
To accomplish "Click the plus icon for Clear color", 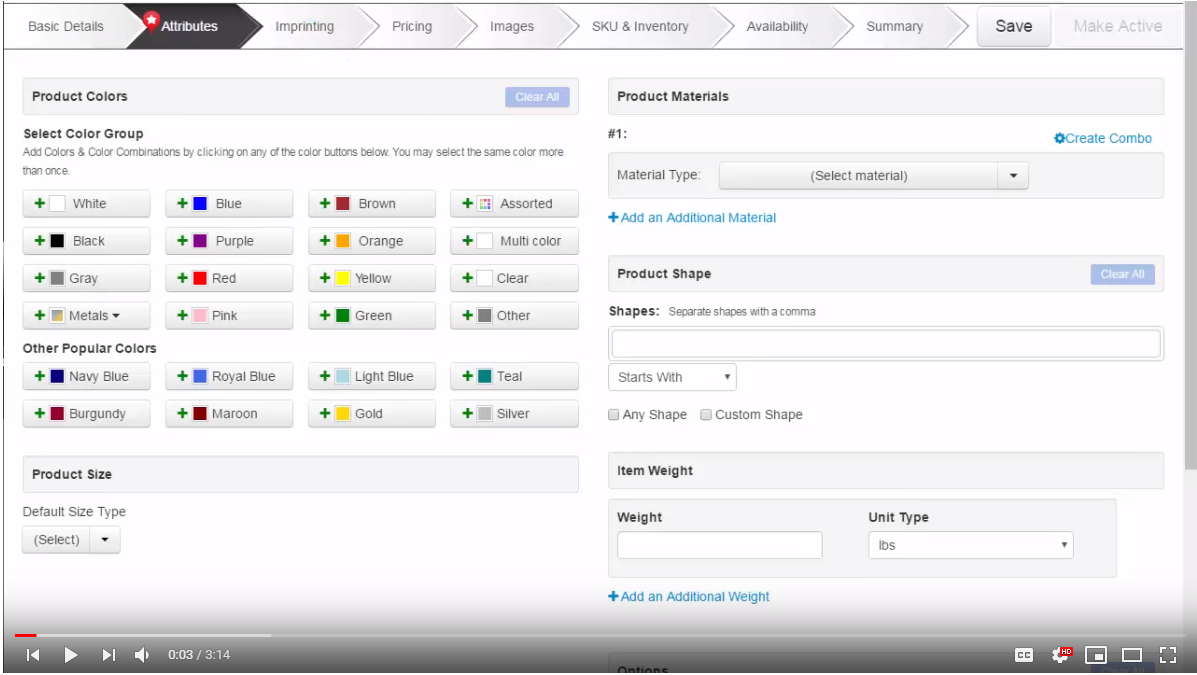I will point(467,278).
